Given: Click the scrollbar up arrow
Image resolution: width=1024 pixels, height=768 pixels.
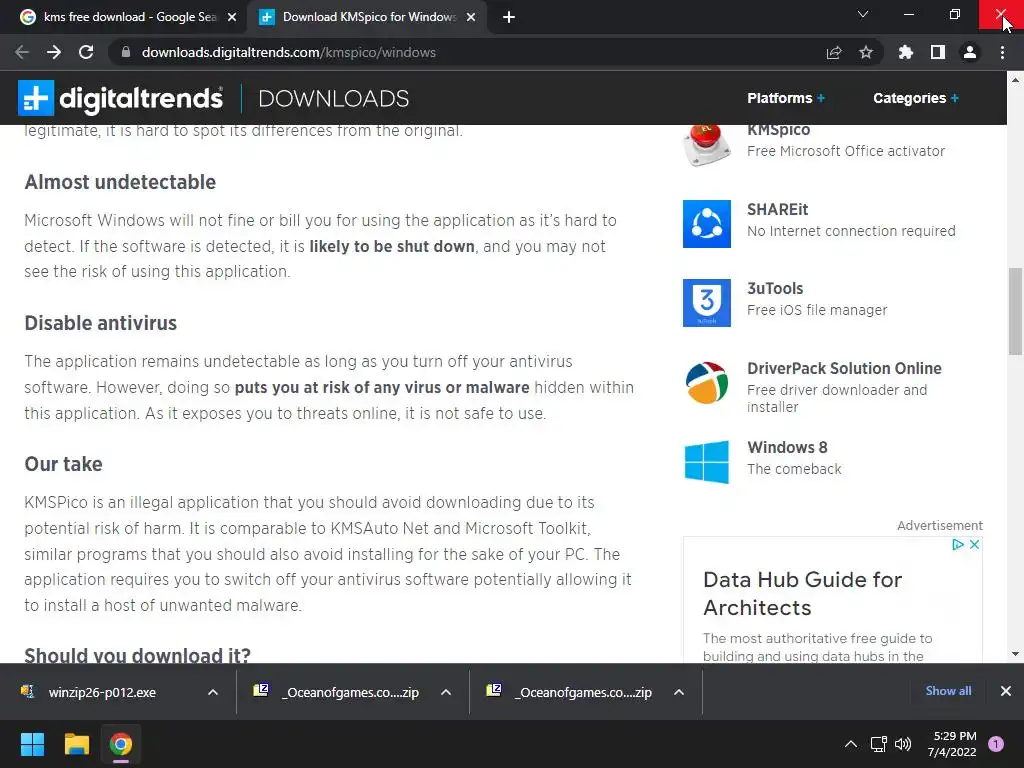Looking at the screenshot, I should [1015, 80].
